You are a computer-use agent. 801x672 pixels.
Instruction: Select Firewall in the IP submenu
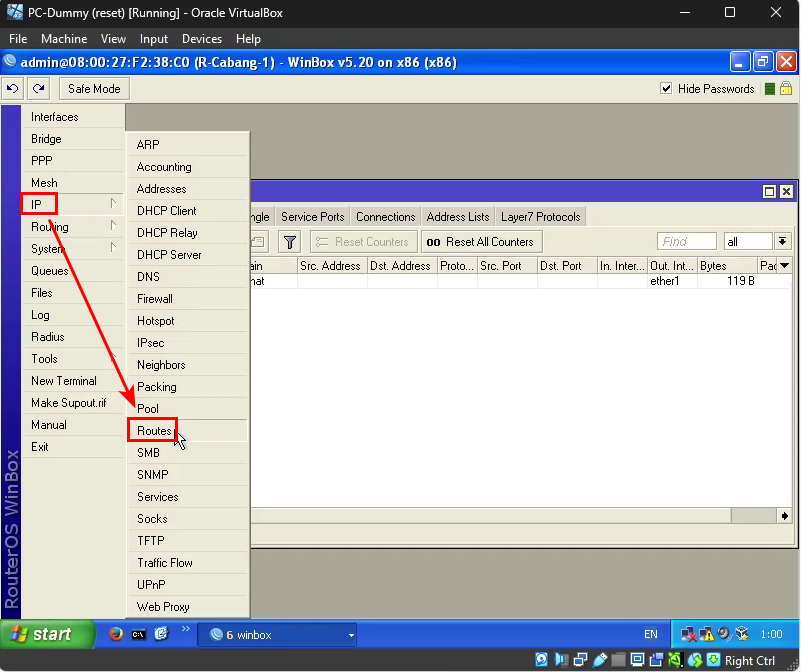(187, 299)
